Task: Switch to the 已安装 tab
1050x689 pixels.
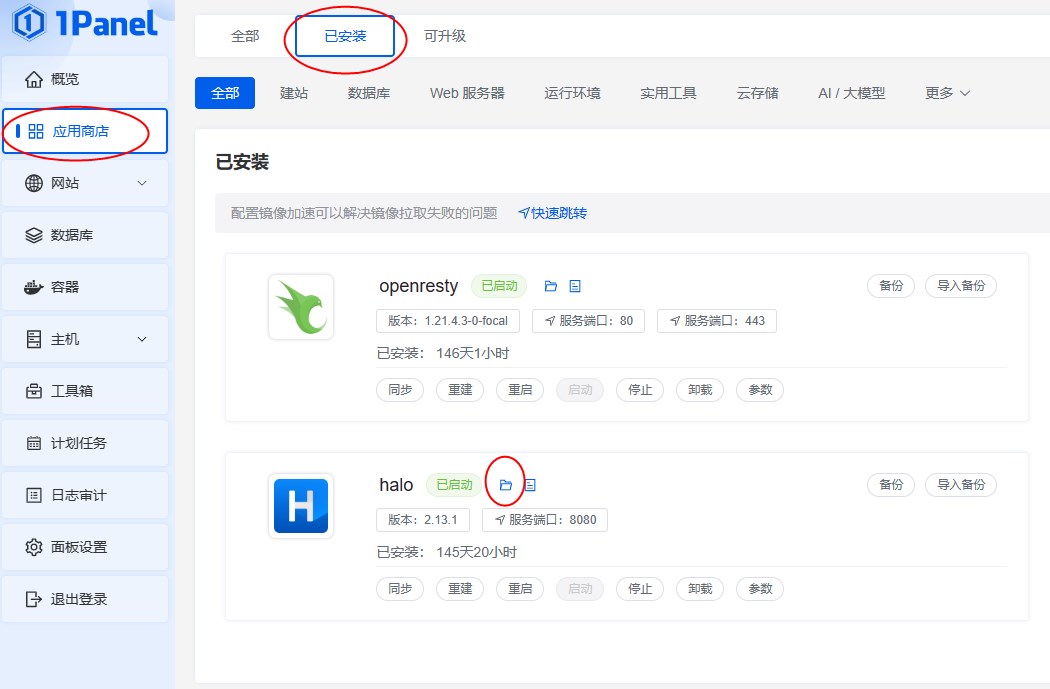Action: point(346,36)
